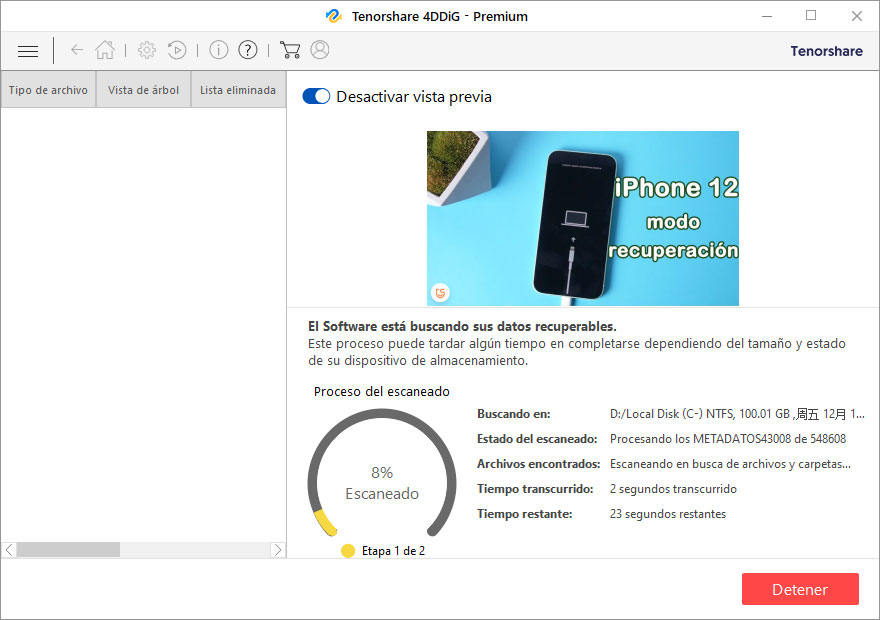
Task: Open settings gear icon
Action: pyautogui.click(x=147, y=50)
